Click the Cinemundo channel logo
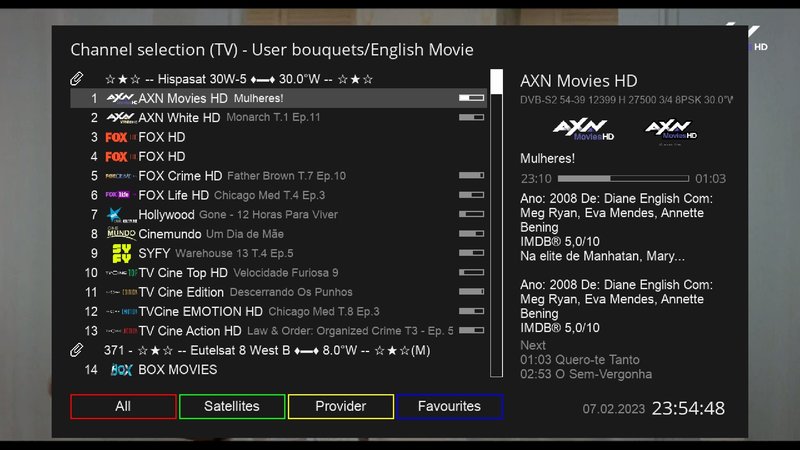The width and height of the screenshot is (800, 450). click(x=120, y=234)
